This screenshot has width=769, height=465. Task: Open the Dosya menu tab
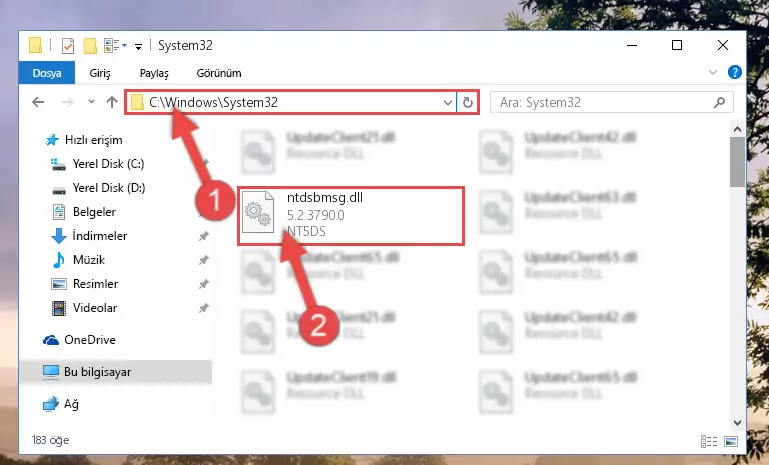click(x=47, y=73)
